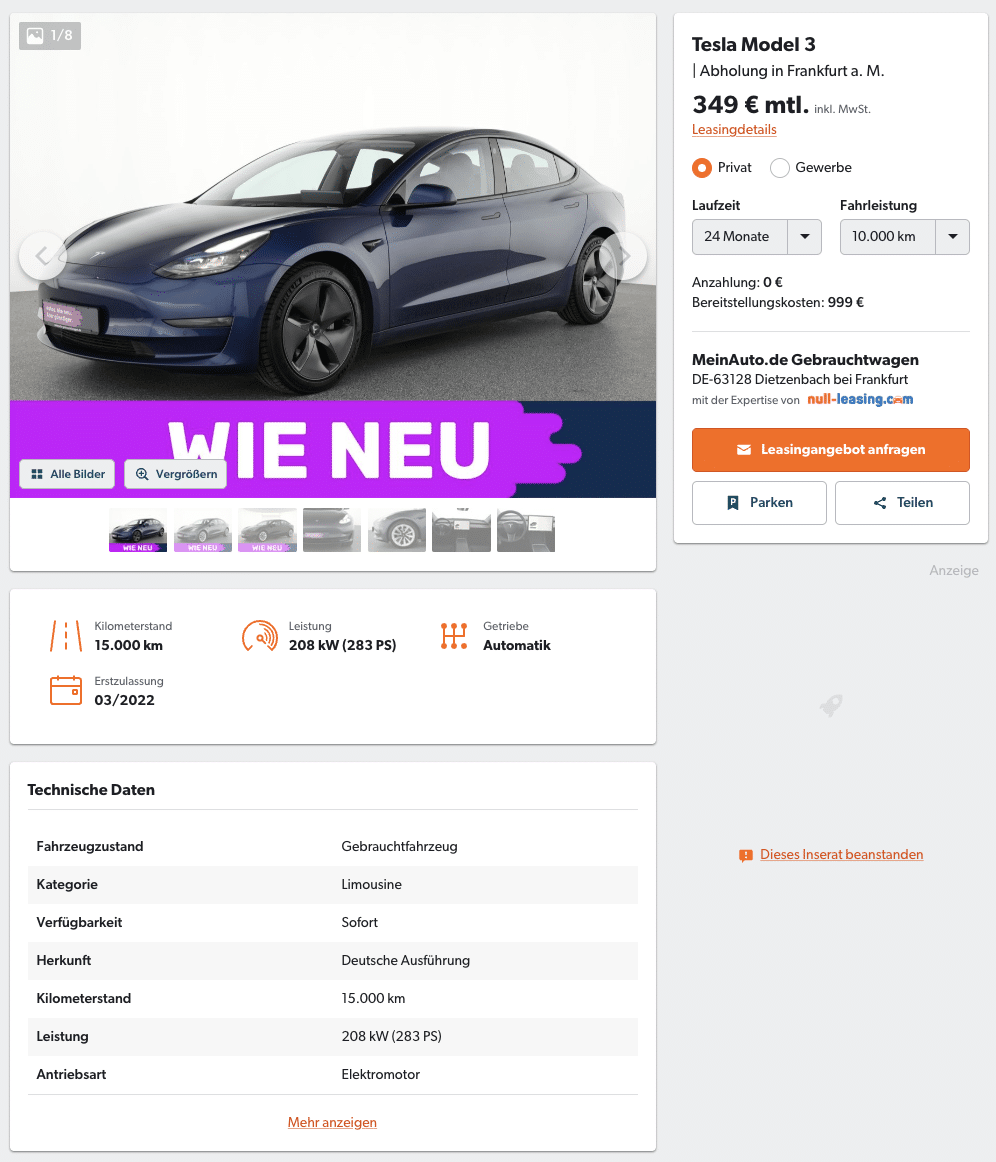Select the Gewerbe radio option
Viewport: 996px width, 1162px height.
point(780,168)
